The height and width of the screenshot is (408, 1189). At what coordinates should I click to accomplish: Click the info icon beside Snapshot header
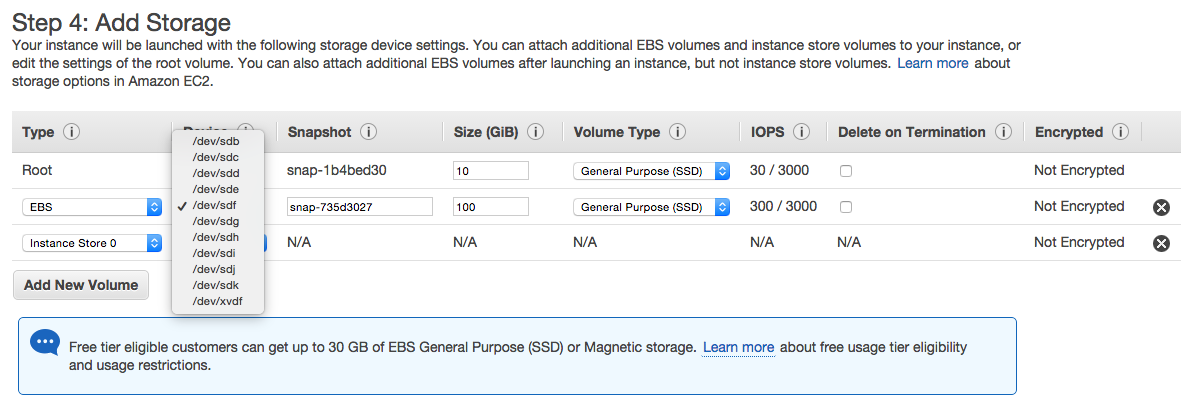coord(368,132)
